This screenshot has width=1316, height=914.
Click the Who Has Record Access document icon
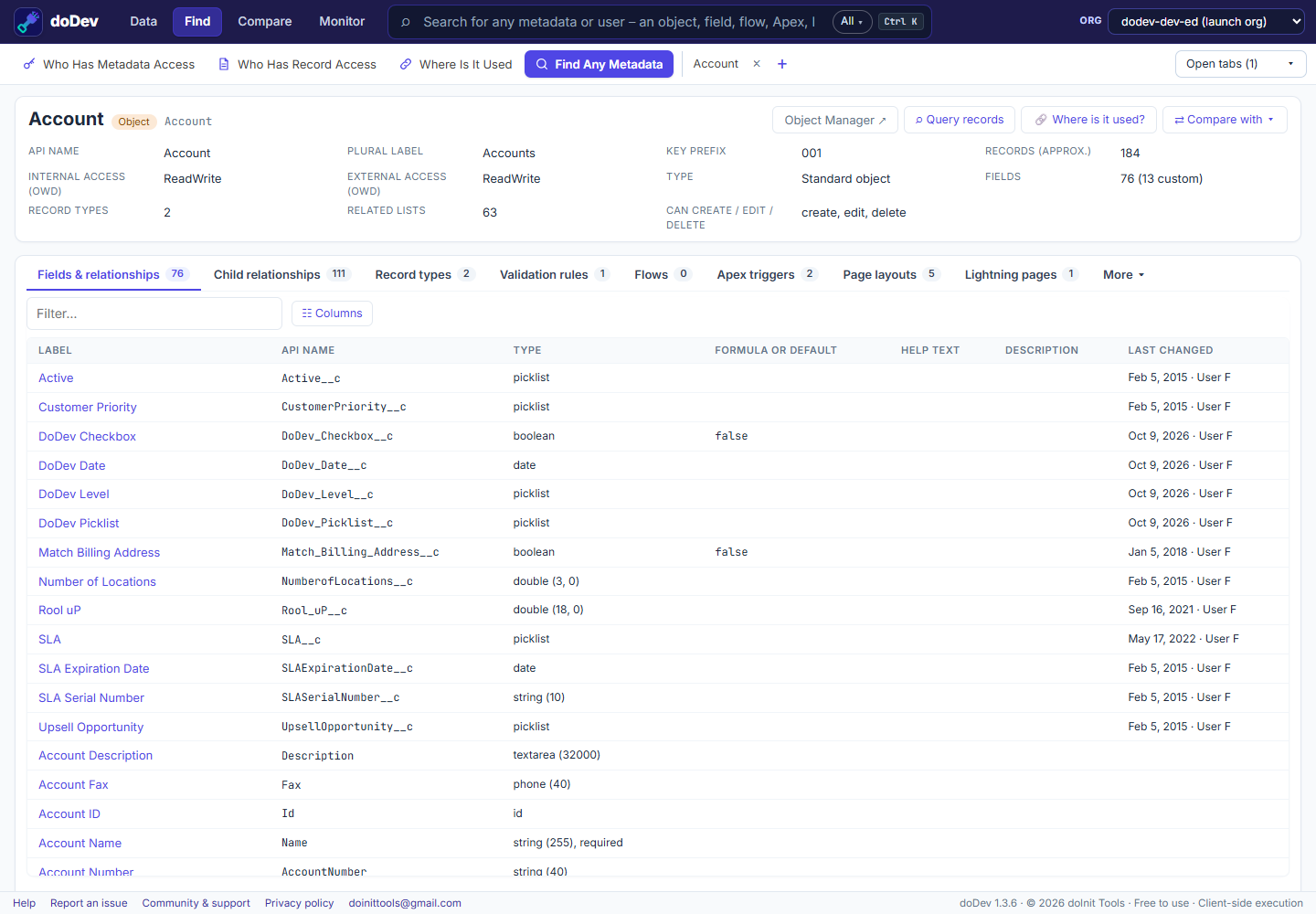224,64
